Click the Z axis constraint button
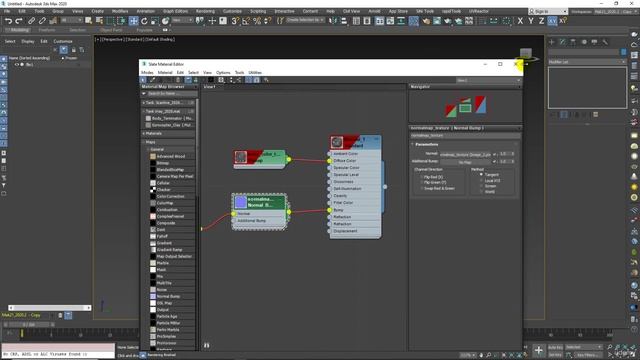This screenshot has width=640, height=360. coord(541,20)
